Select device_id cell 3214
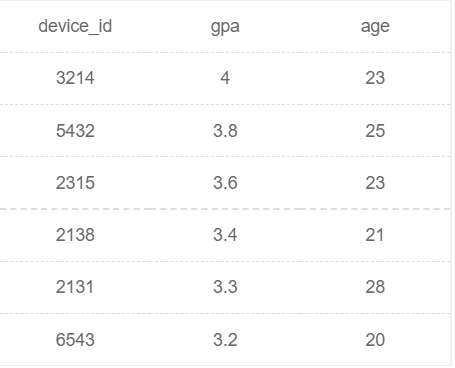Viewport: 455px width, 368px height. 75,78
